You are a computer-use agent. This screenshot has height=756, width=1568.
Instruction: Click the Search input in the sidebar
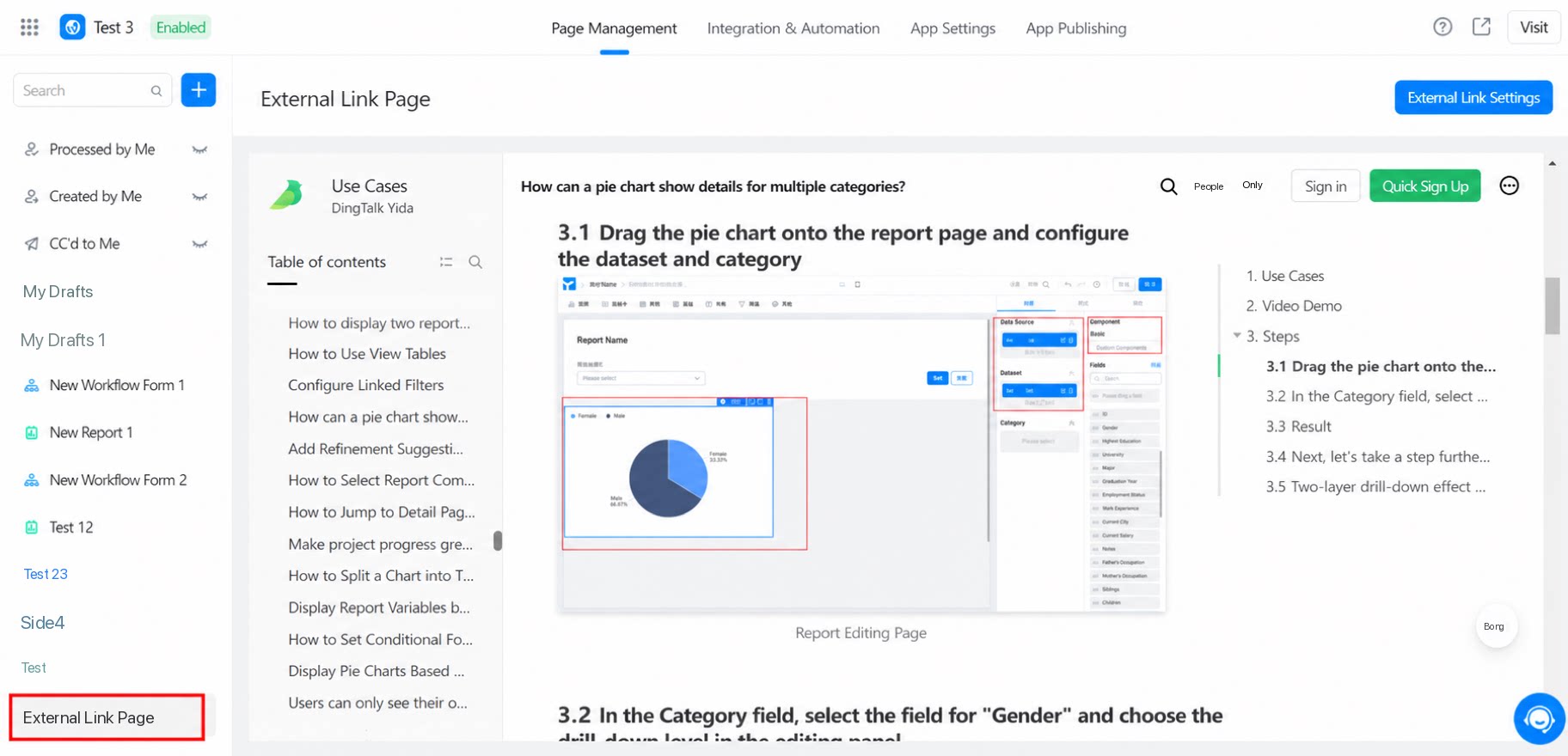click(92, 90)
